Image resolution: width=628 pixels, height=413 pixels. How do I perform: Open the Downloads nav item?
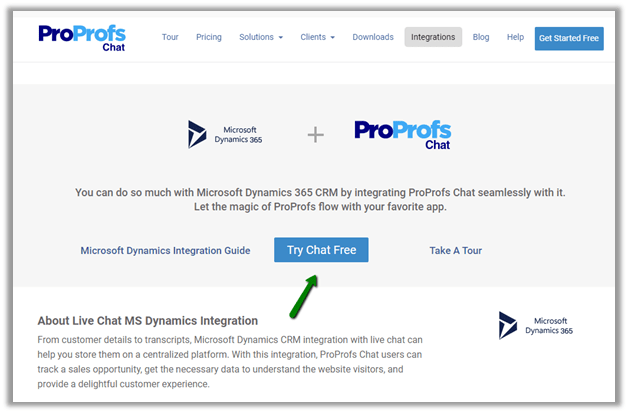(373, 37)
